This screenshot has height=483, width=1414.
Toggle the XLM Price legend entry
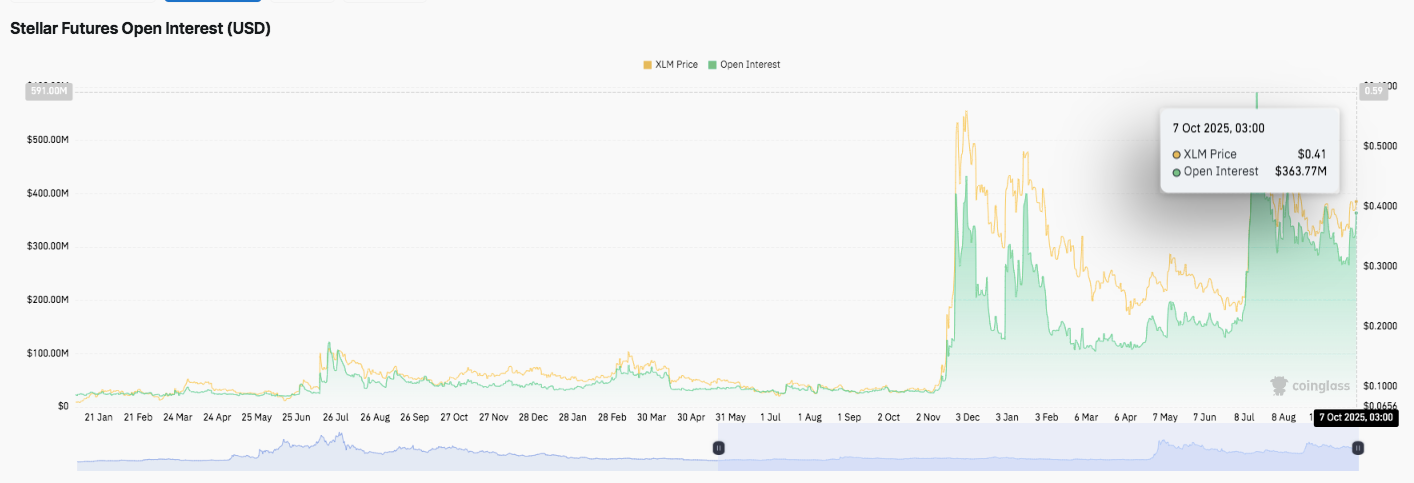coord(670,64)
